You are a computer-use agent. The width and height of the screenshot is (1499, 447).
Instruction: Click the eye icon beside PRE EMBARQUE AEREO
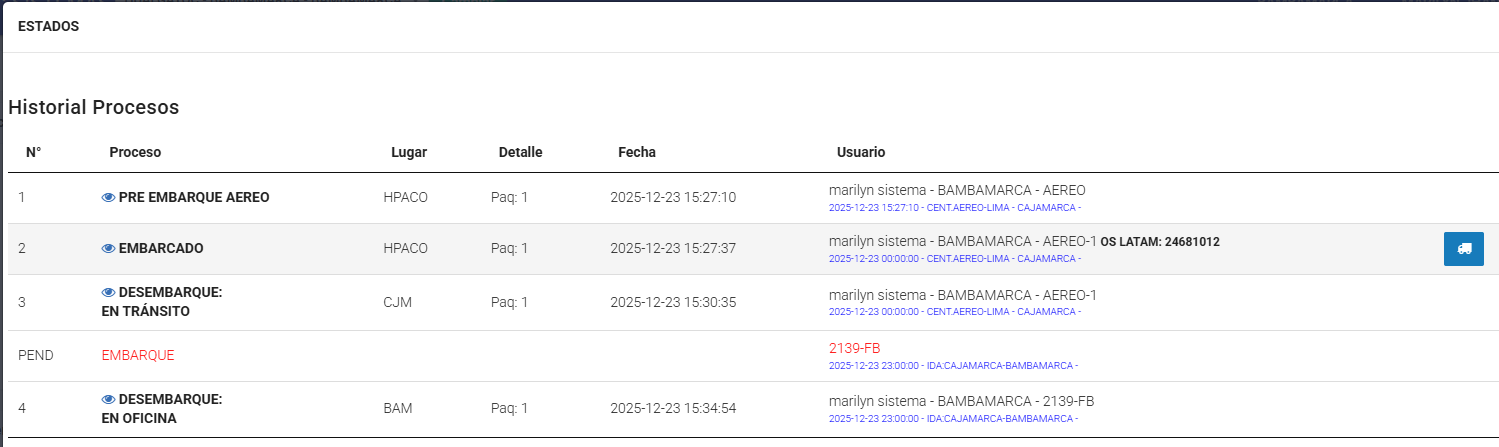[x=109, y=198]
